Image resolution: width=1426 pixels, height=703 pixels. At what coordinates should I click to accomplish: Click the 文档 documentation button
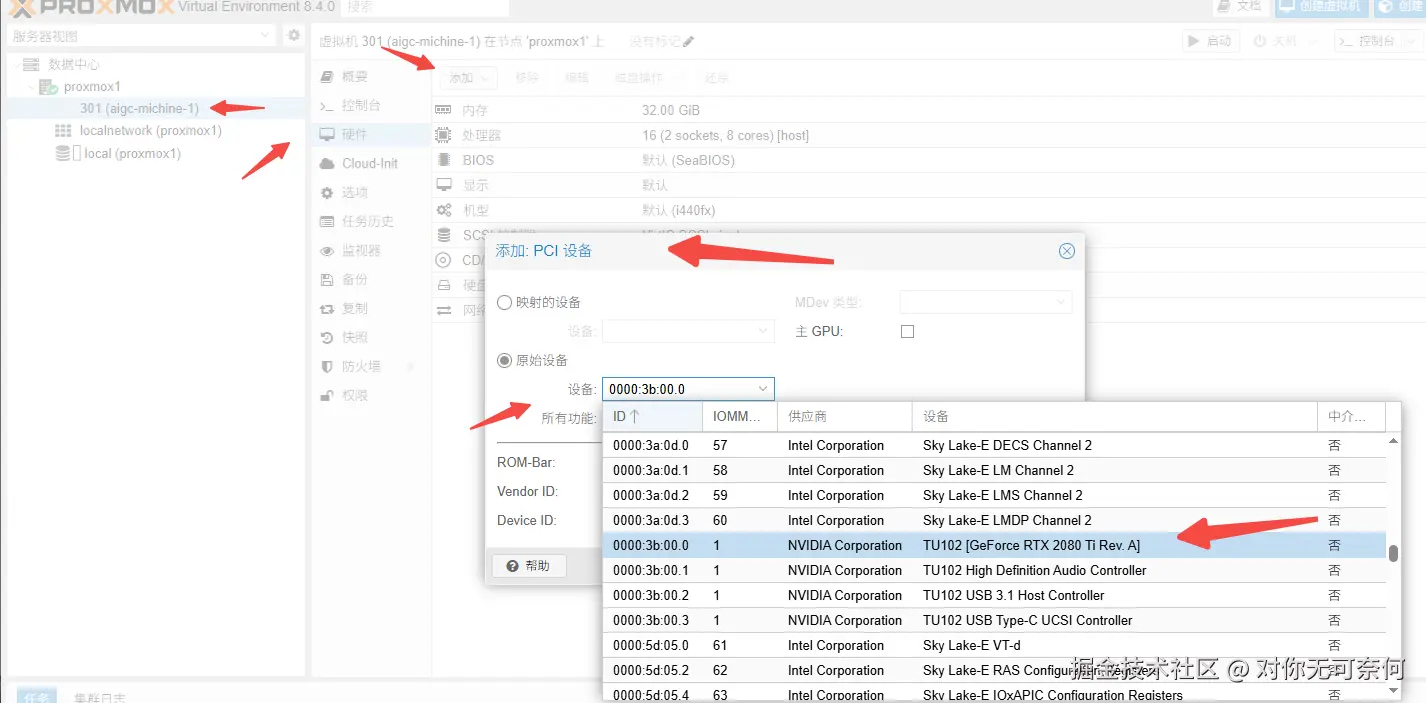pyautogui.click(x=1239, y=6)
